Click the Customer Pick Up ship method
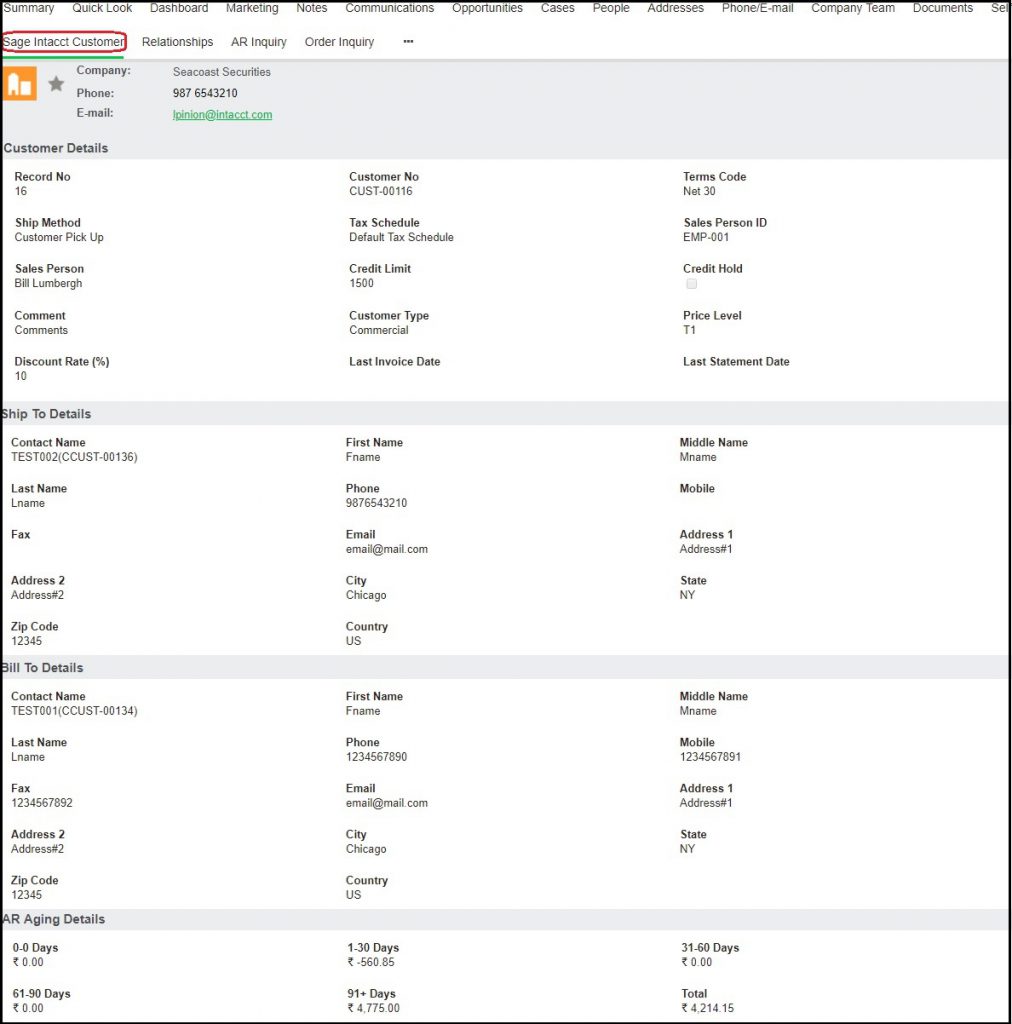Screen dimensions: 1012x1024 coord(59,237)
